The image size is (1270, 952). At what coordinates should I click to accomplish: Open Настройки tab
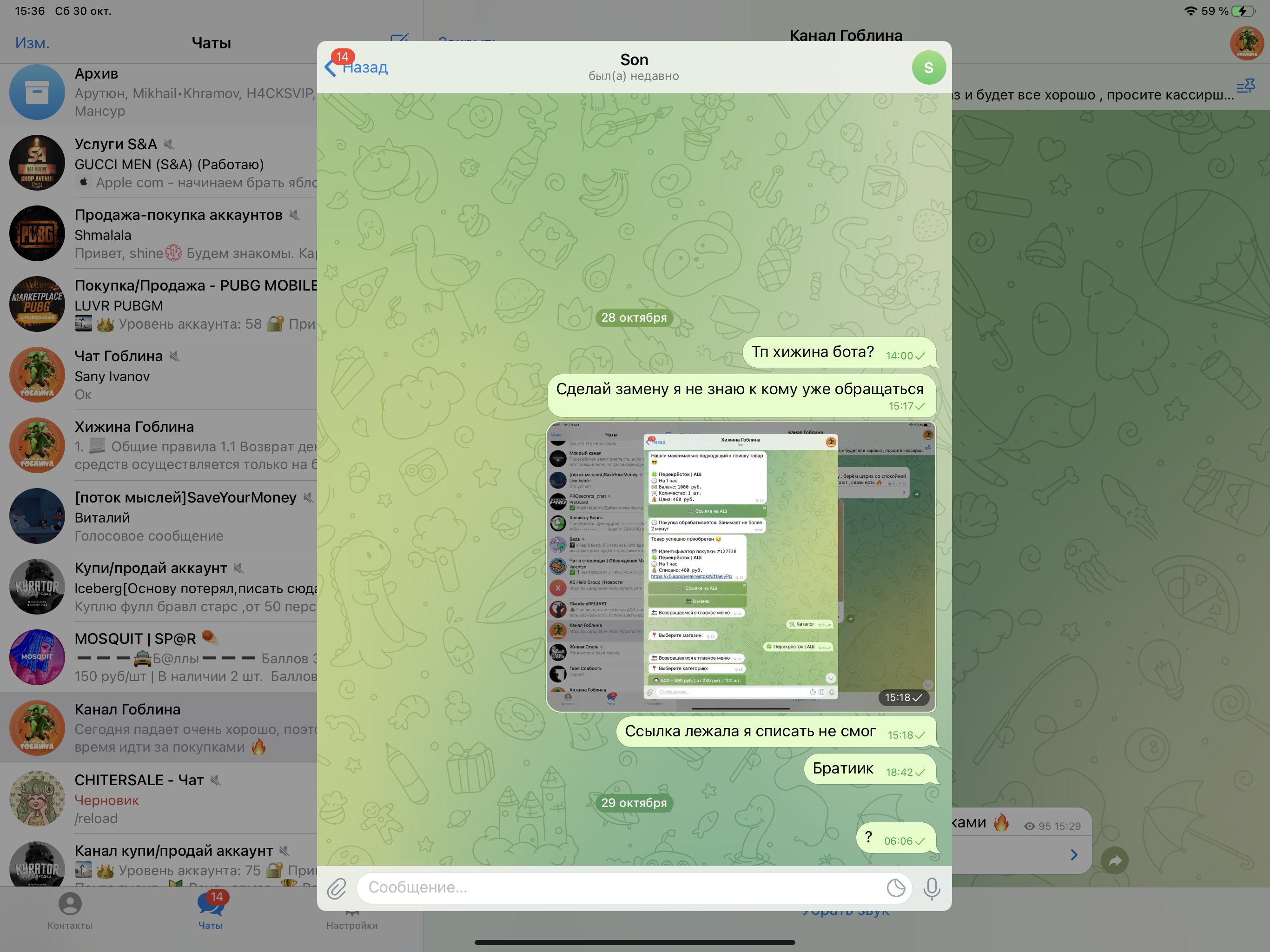point(352,919)
